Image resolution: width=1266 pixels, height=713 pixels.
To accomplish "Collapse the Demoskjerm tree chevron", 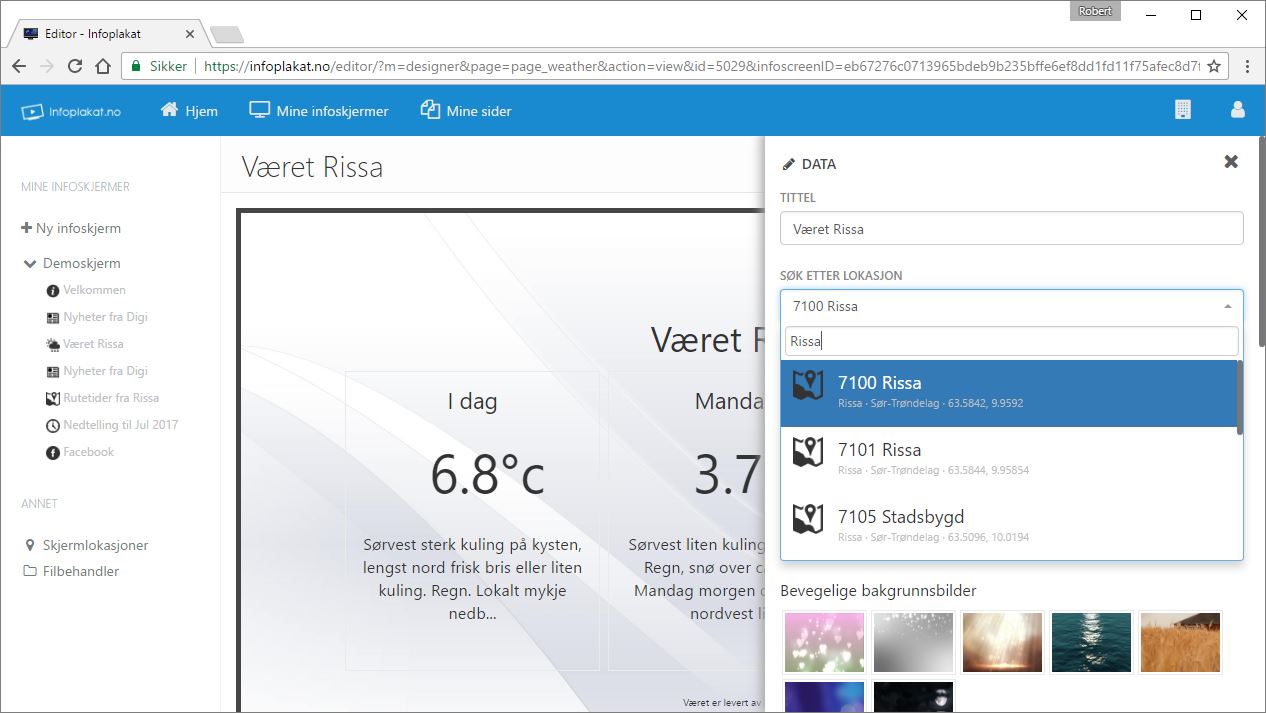I will click(30, 264).
